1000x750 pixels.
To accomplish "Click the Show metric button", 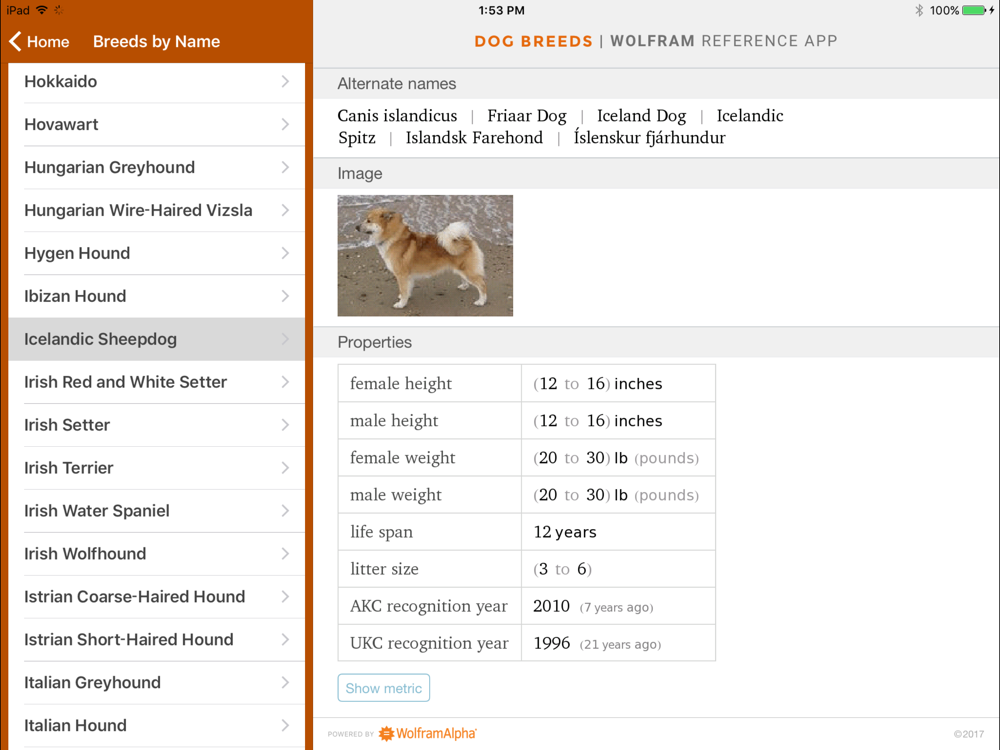I will click(x=383, y=688).
